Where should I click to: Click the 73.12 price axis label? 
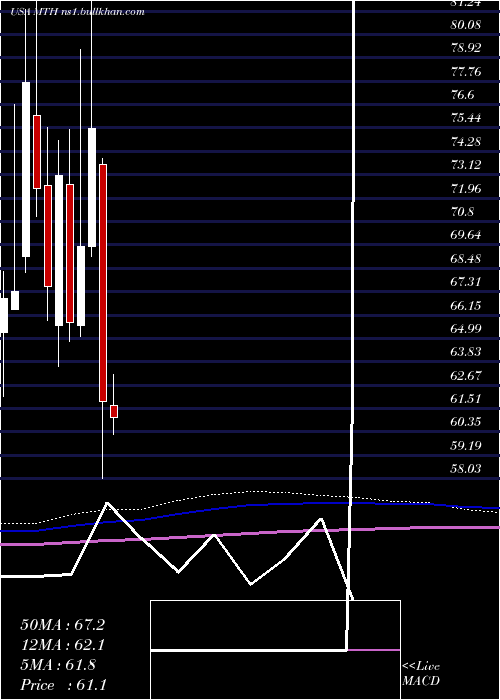point(466,165)
